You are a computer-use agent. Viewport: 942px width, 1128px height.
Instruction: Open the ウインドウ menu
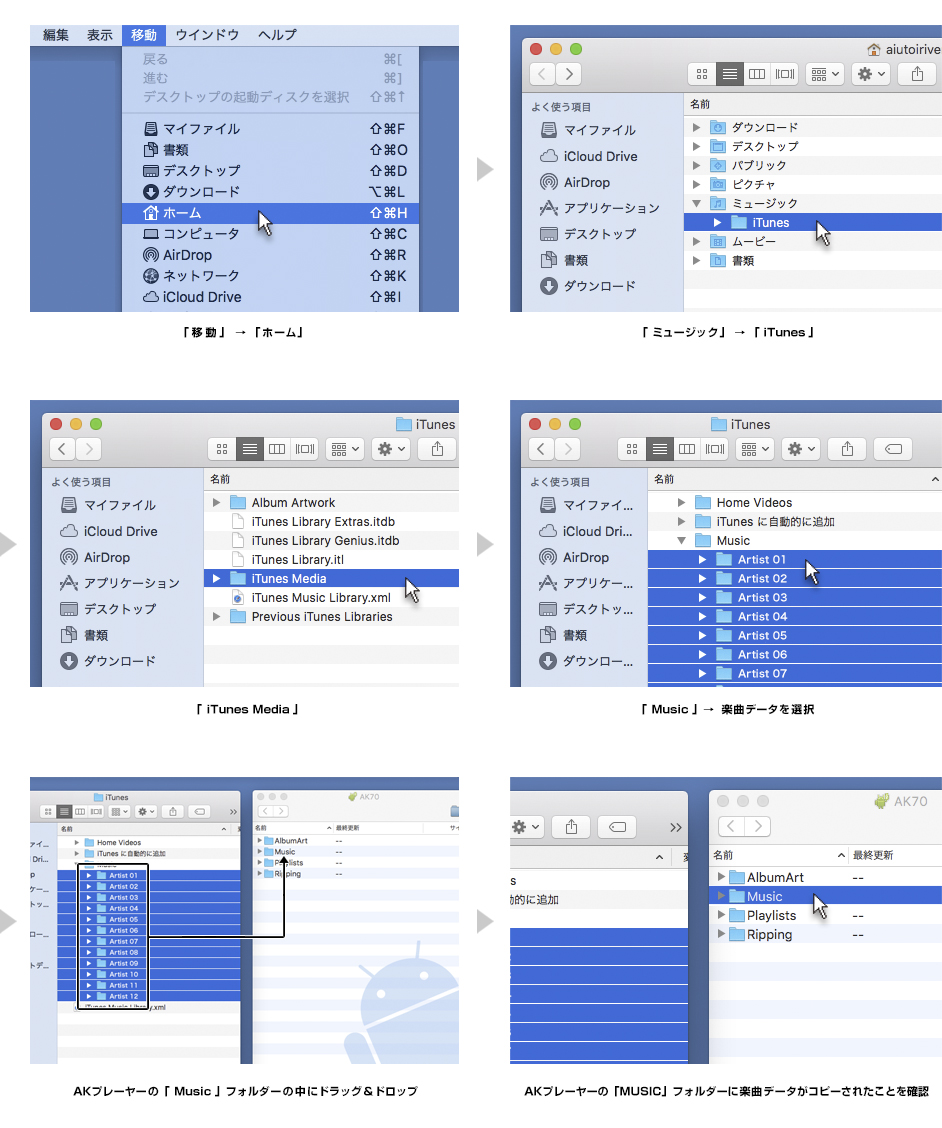[x=207, y=35]
